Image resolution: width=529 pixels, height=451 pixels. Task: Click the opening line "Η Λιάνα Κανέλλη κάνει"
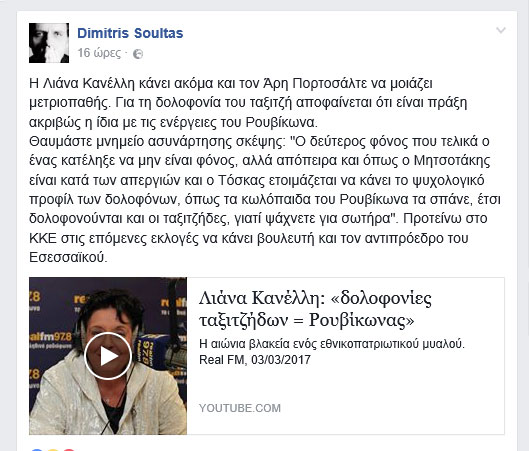point(231,83)
